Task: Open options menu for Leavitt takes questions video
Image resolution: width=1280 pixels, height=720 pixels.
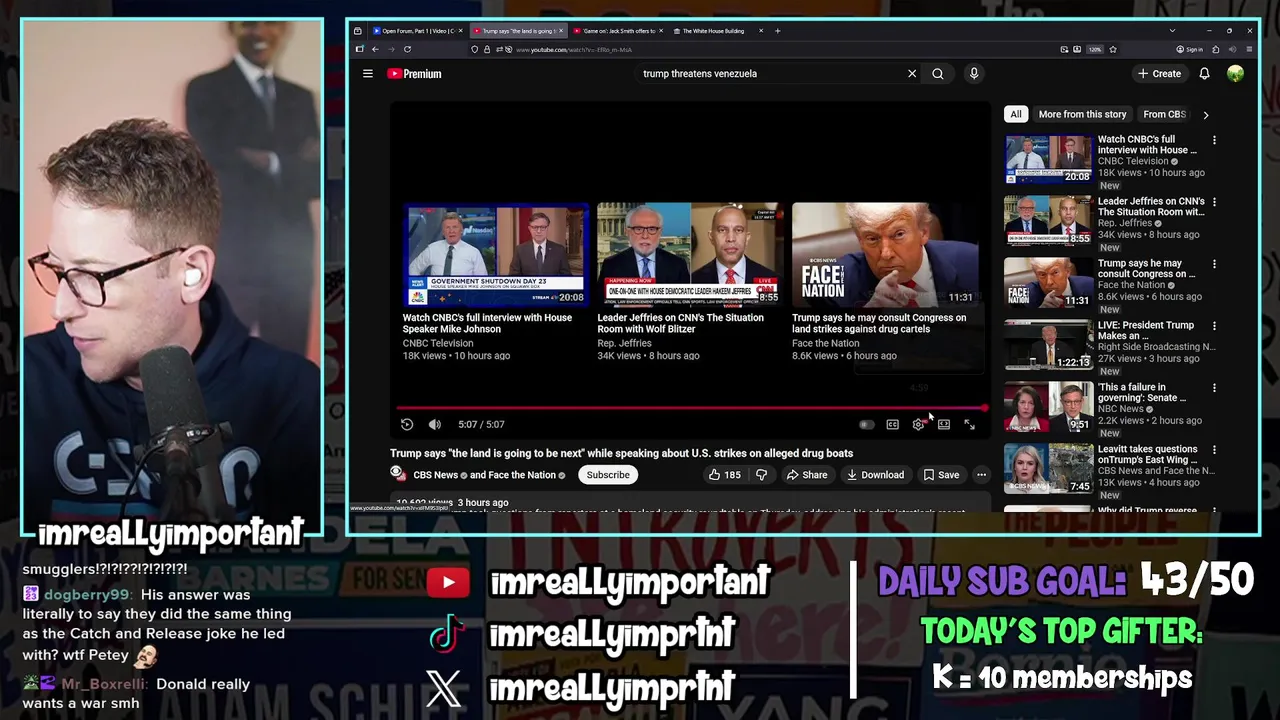Action: click(1214, 451)
